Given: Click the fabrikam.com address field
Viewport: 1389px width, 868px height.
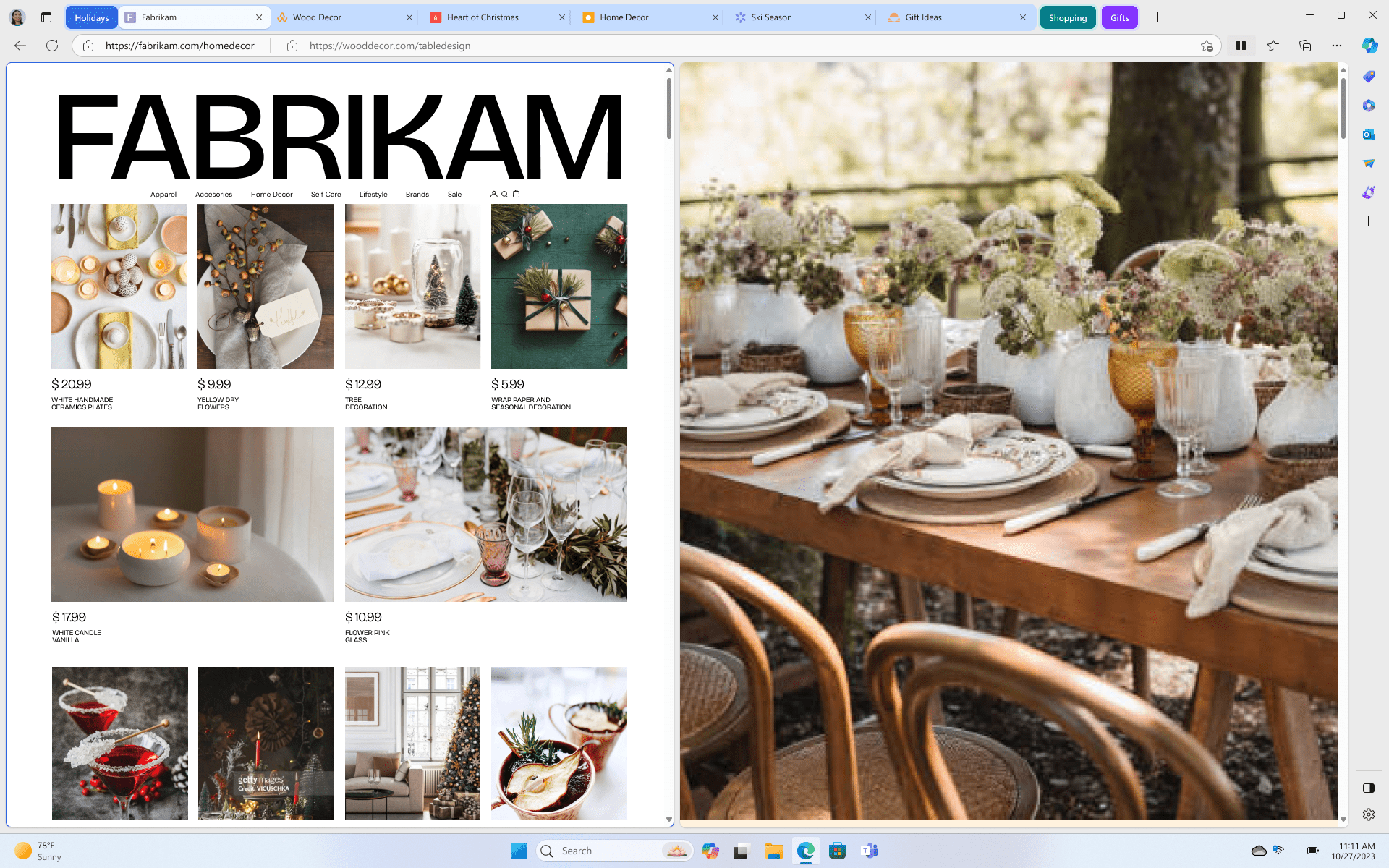Looking at the screenshot, I should click(x=180, y=46).
